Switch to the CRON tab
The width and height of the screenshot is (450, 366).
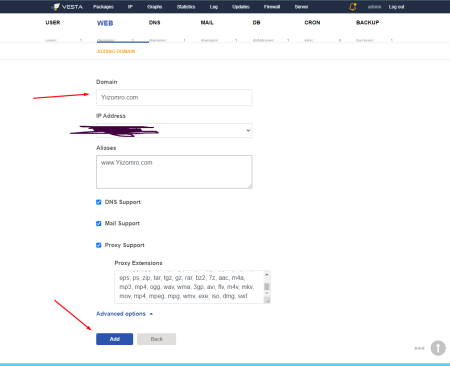(312, 23)
